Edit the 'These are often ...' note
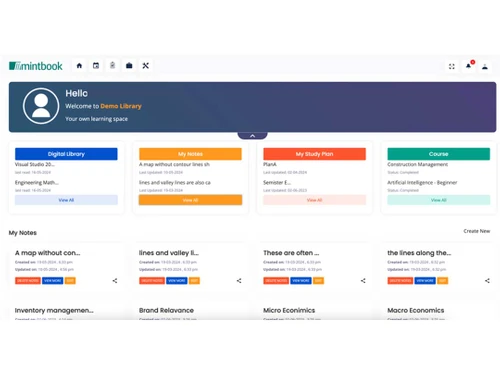Image resolution: width=500 pixels, height=375 pixels. [318, 281]
